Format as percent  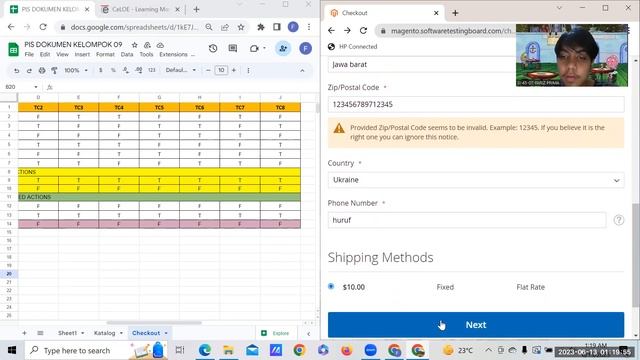click(113, 70)
